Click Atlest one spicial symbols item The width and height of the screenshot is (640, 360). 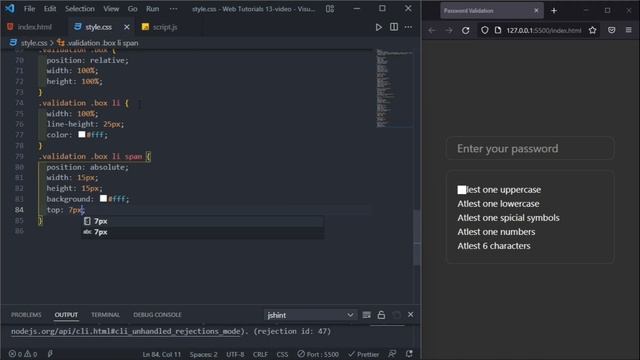(508, 218)
